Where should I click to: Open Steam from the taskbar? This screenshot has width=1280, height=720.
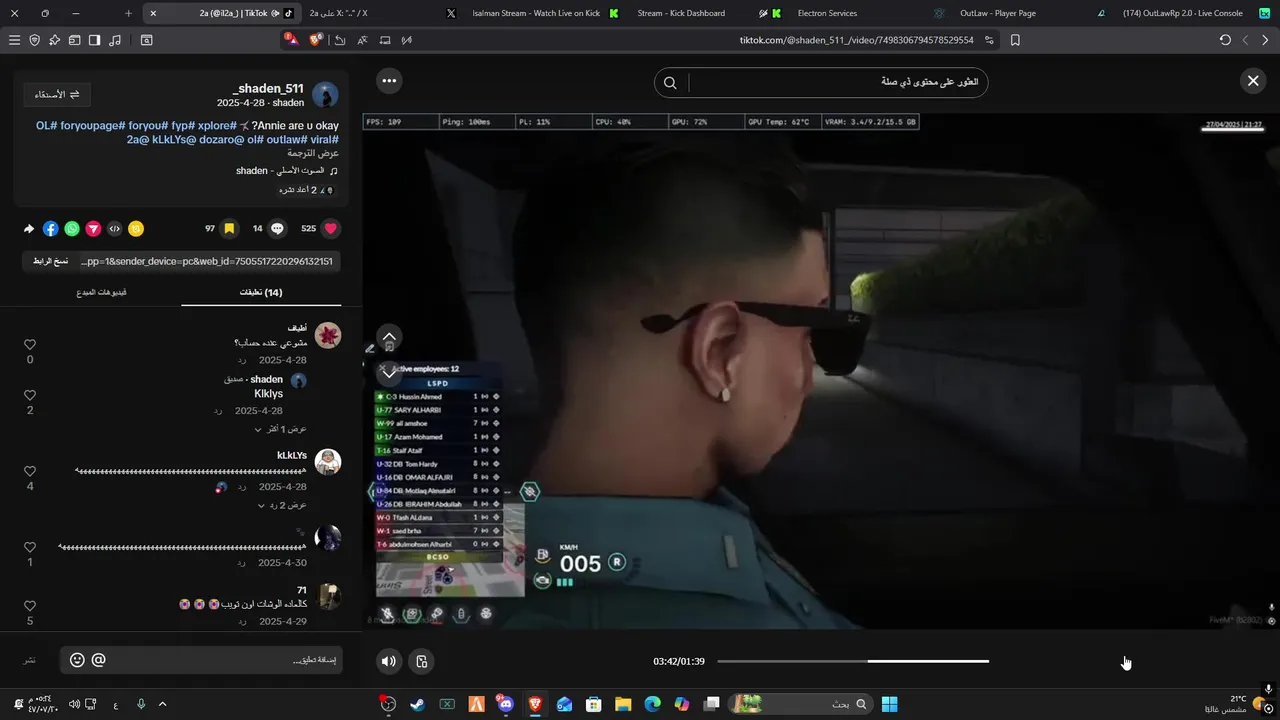pyautogui.click(x=417, y=704)
